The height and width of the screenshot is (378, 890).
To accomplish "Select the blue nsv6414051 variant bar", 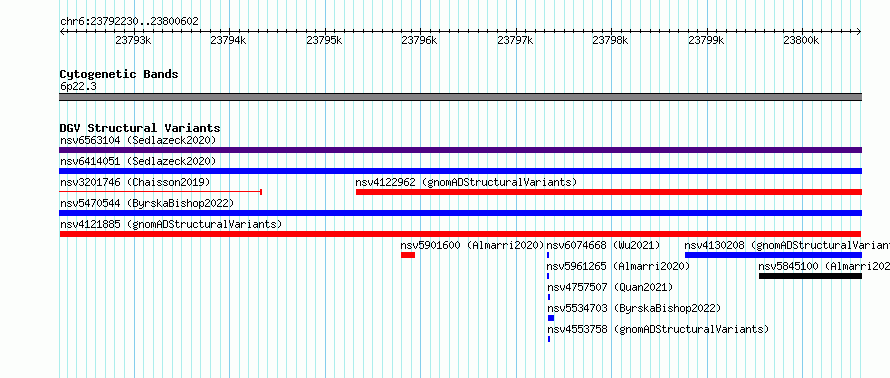I will 460,171.
